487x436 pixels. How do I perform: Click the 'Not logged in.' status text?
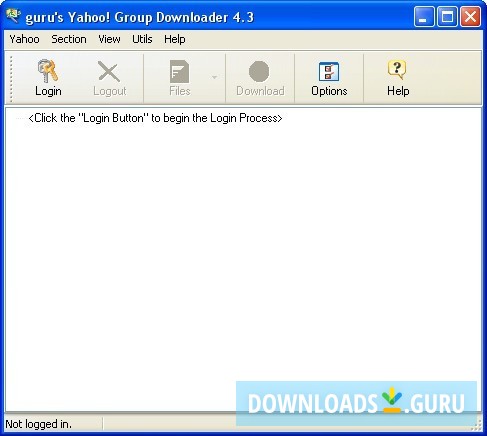click(39, 424)
